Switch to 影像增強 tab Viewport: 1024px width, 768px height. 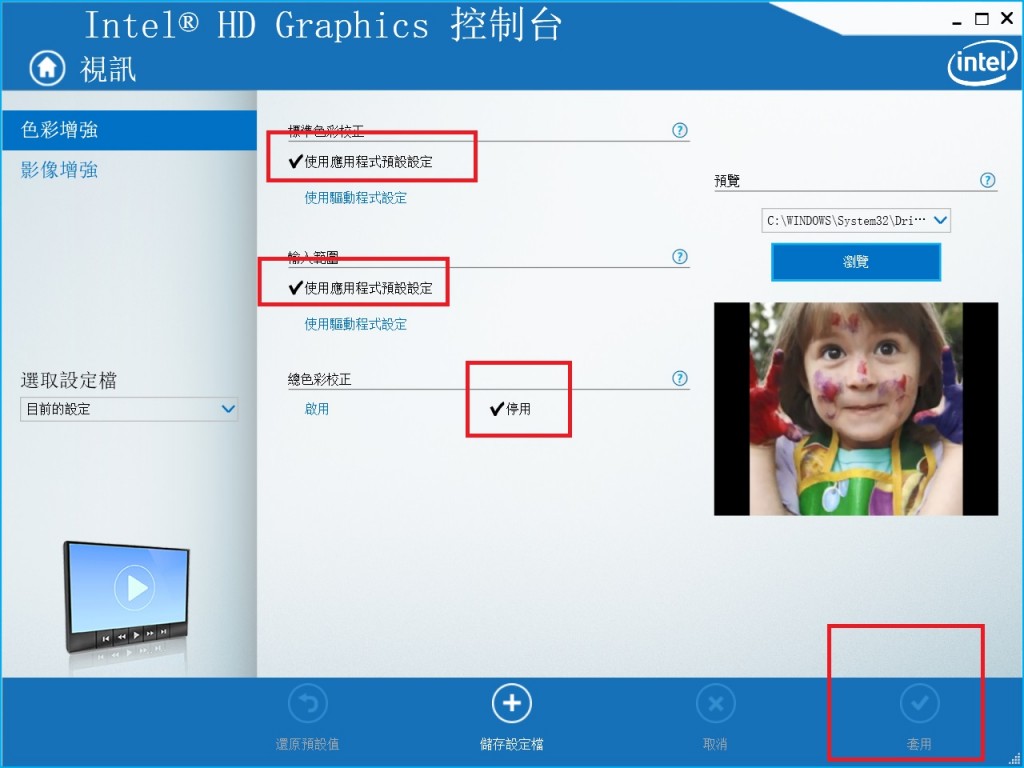[59, 170]
